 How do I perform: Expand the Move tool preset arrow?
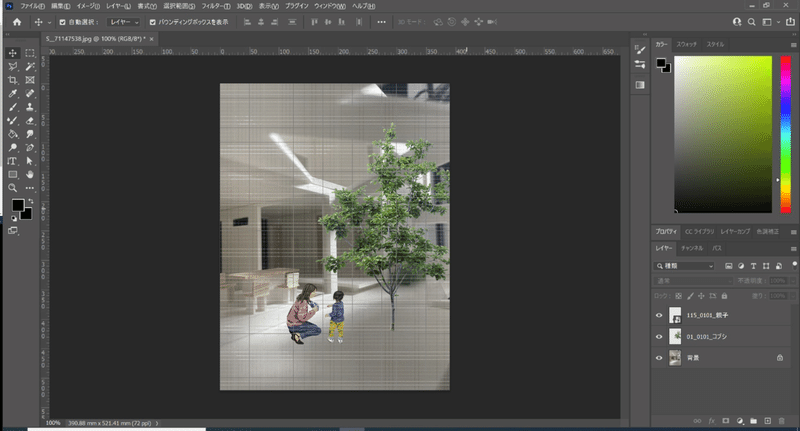49,22
